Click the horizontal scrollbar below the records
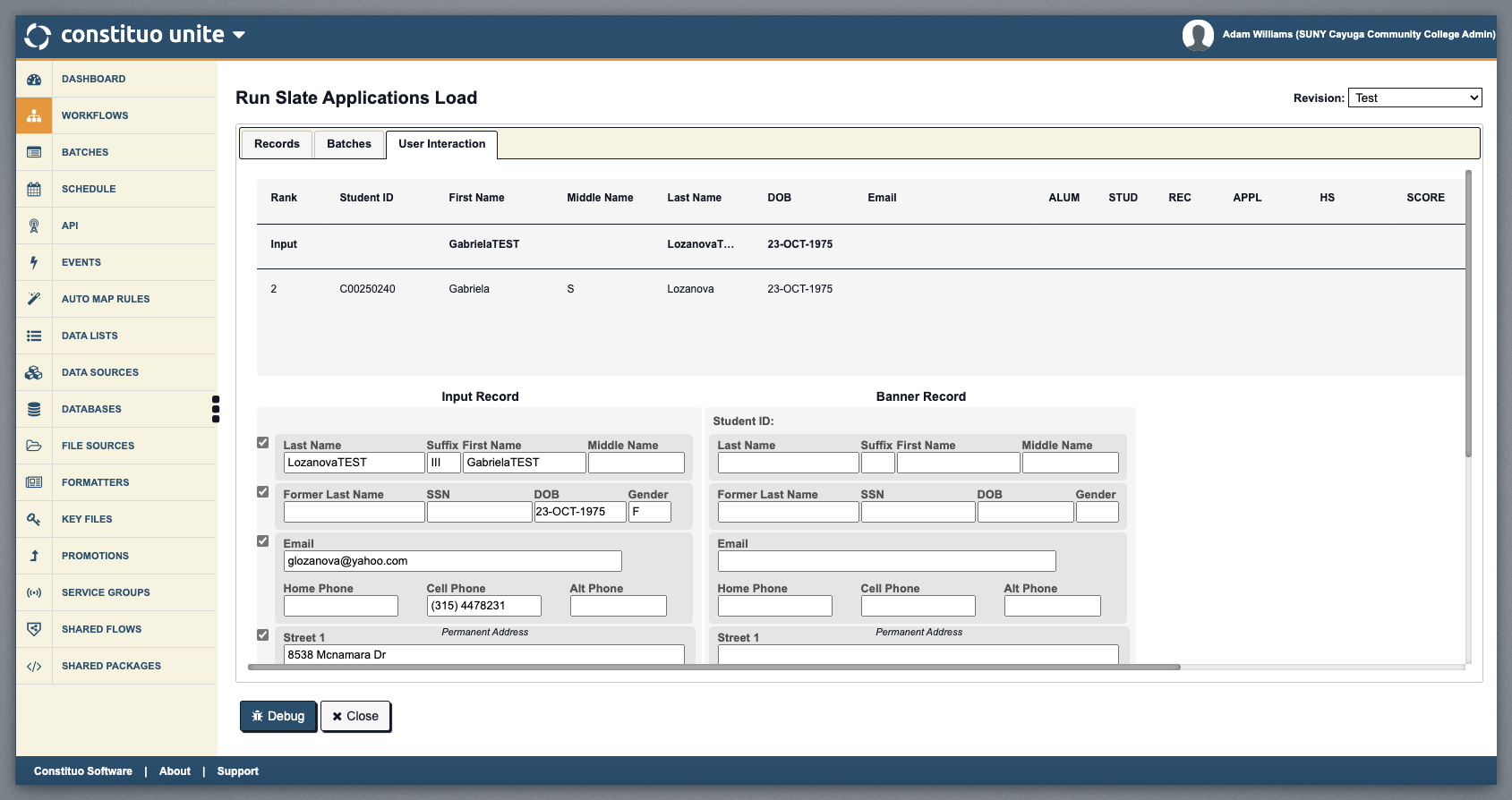1512x800 pixels. point(713,668)
